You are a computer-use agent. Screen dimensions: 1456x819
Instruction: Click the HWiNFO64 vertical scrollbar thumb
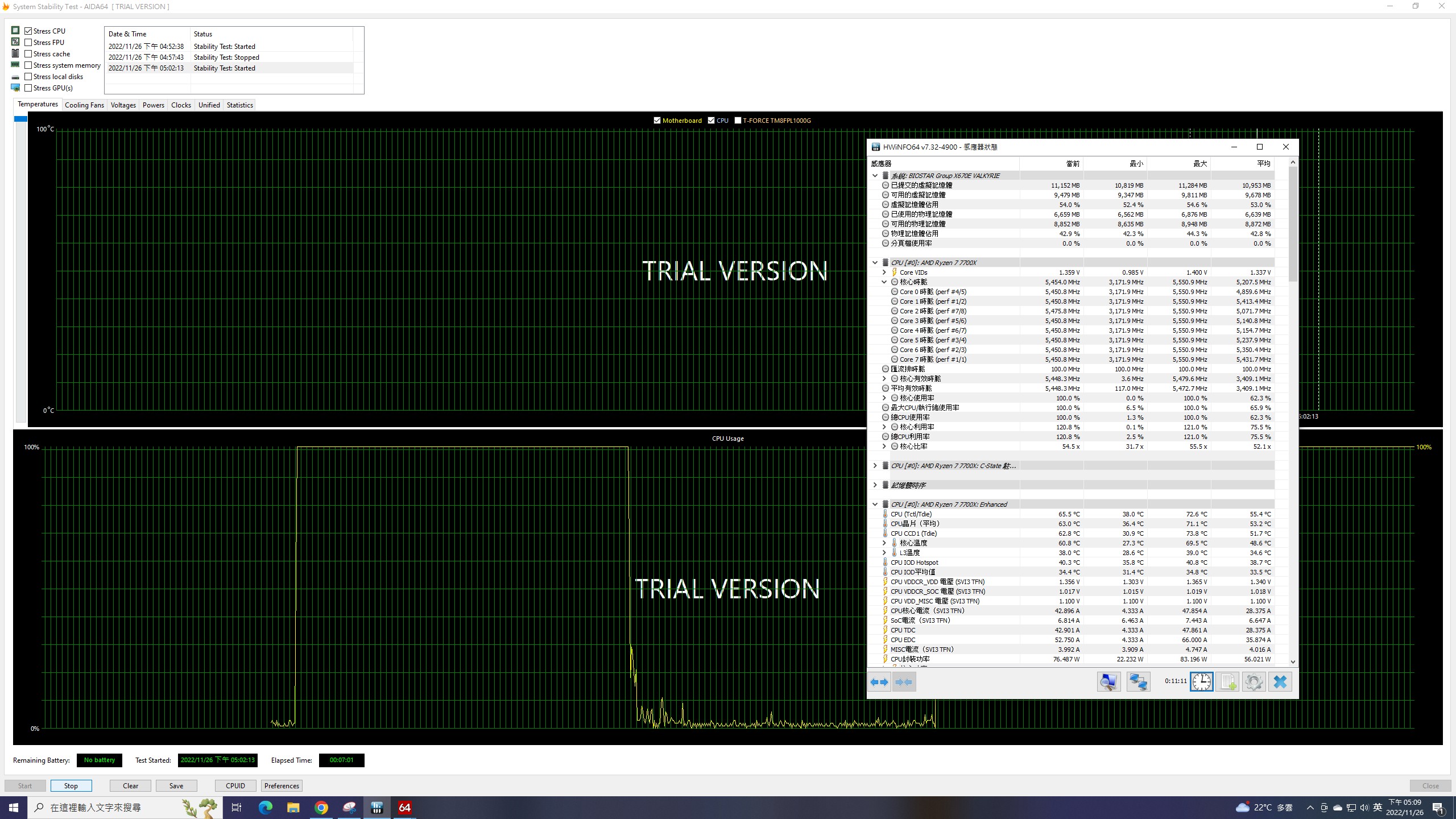pos(1292,224)
